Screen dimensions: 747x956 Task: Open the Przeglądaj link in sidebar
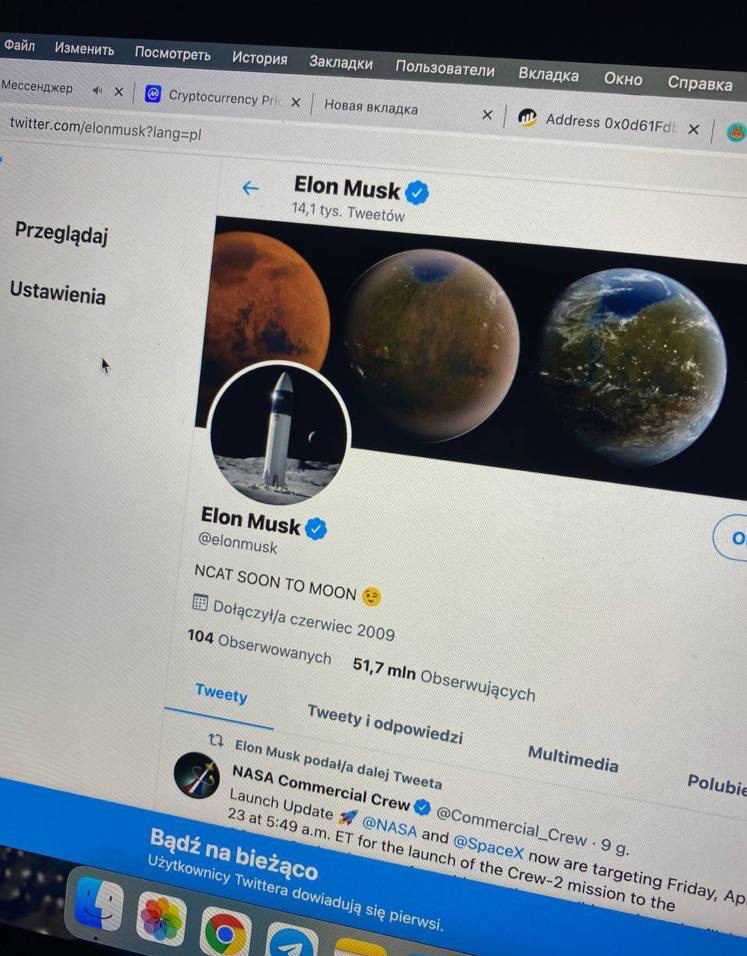(61, 232)
